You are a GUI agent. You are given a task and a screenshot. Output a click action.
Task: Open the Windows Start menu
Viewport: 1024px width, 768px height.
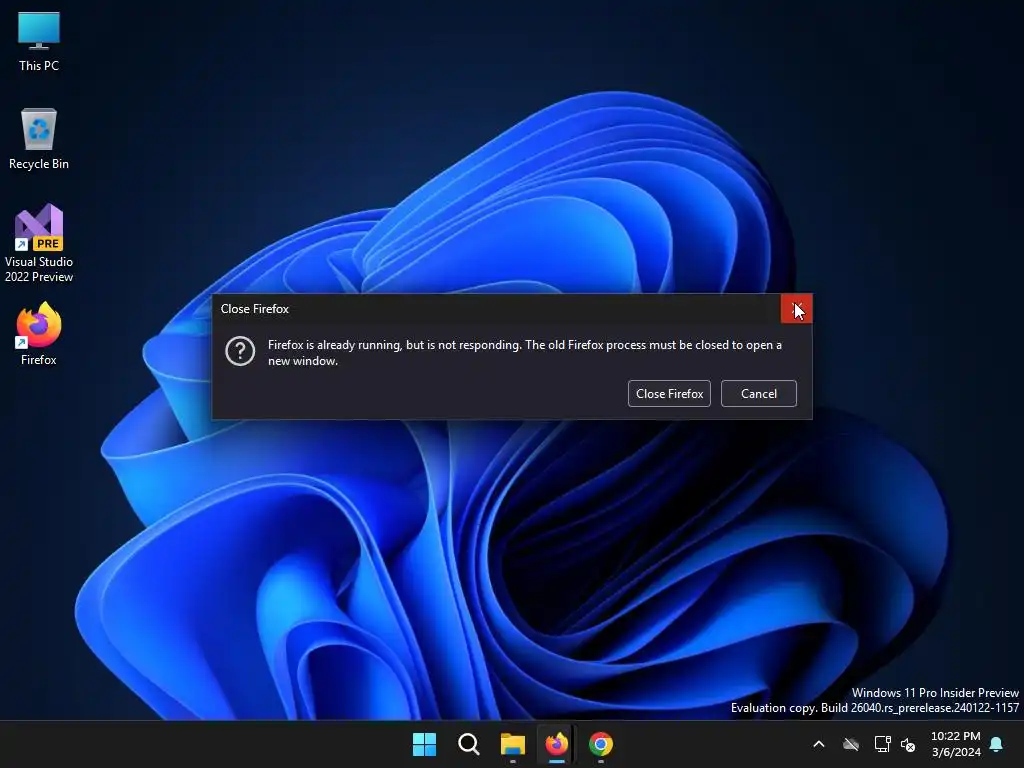424,744
